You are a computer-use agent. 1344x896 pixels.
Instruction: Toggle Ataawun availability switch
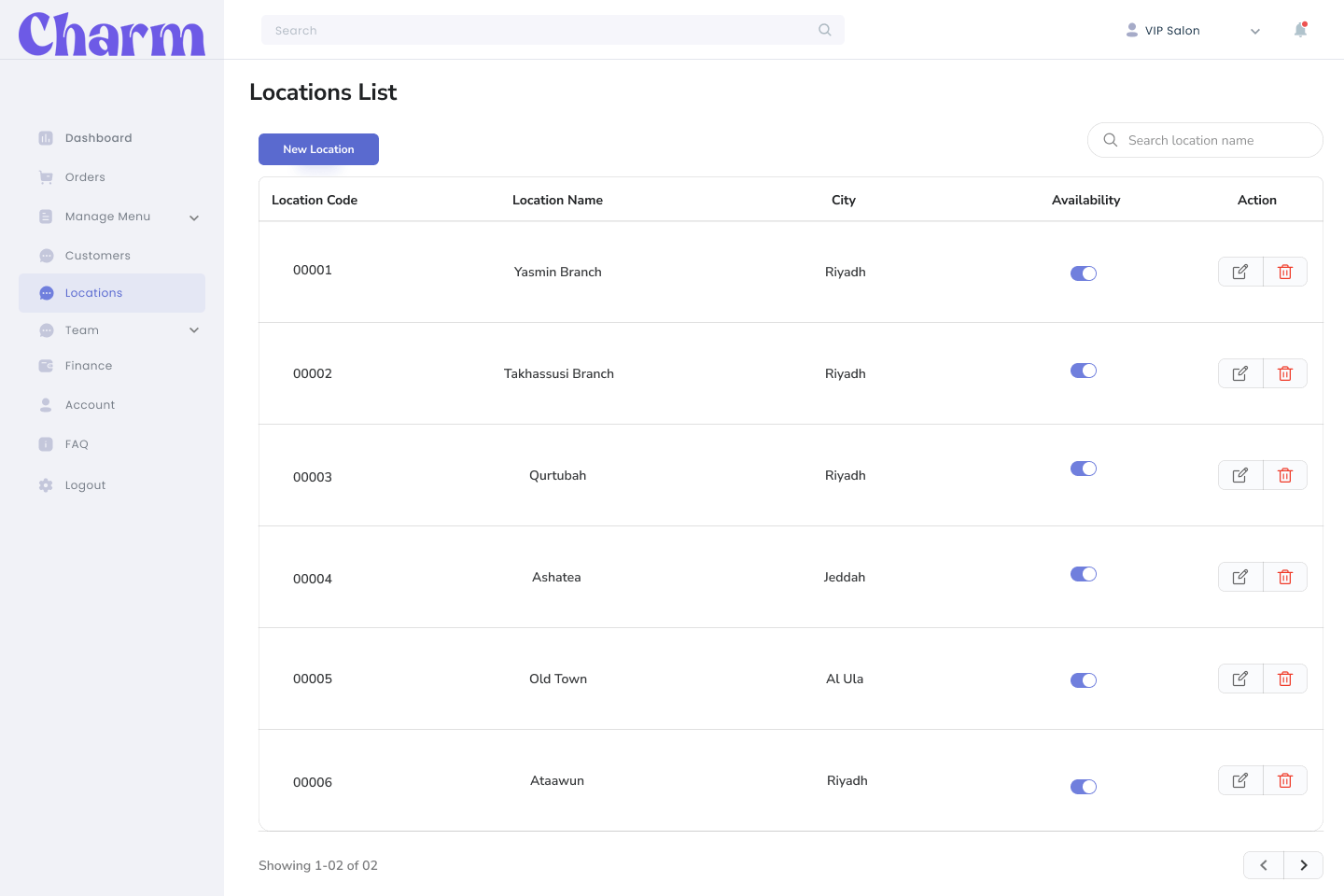tap(1084, 787)
